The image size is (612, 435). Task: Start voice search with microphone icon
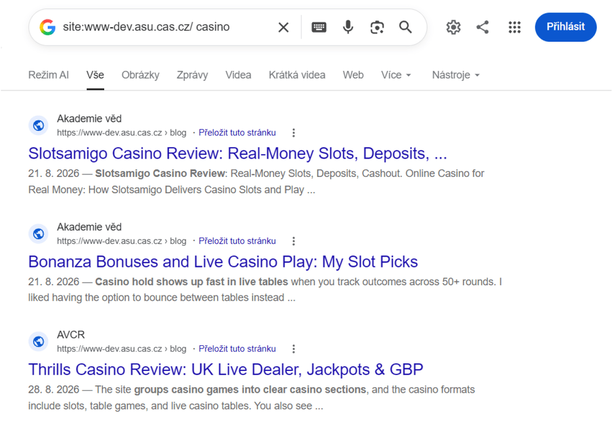coord(348,27)
